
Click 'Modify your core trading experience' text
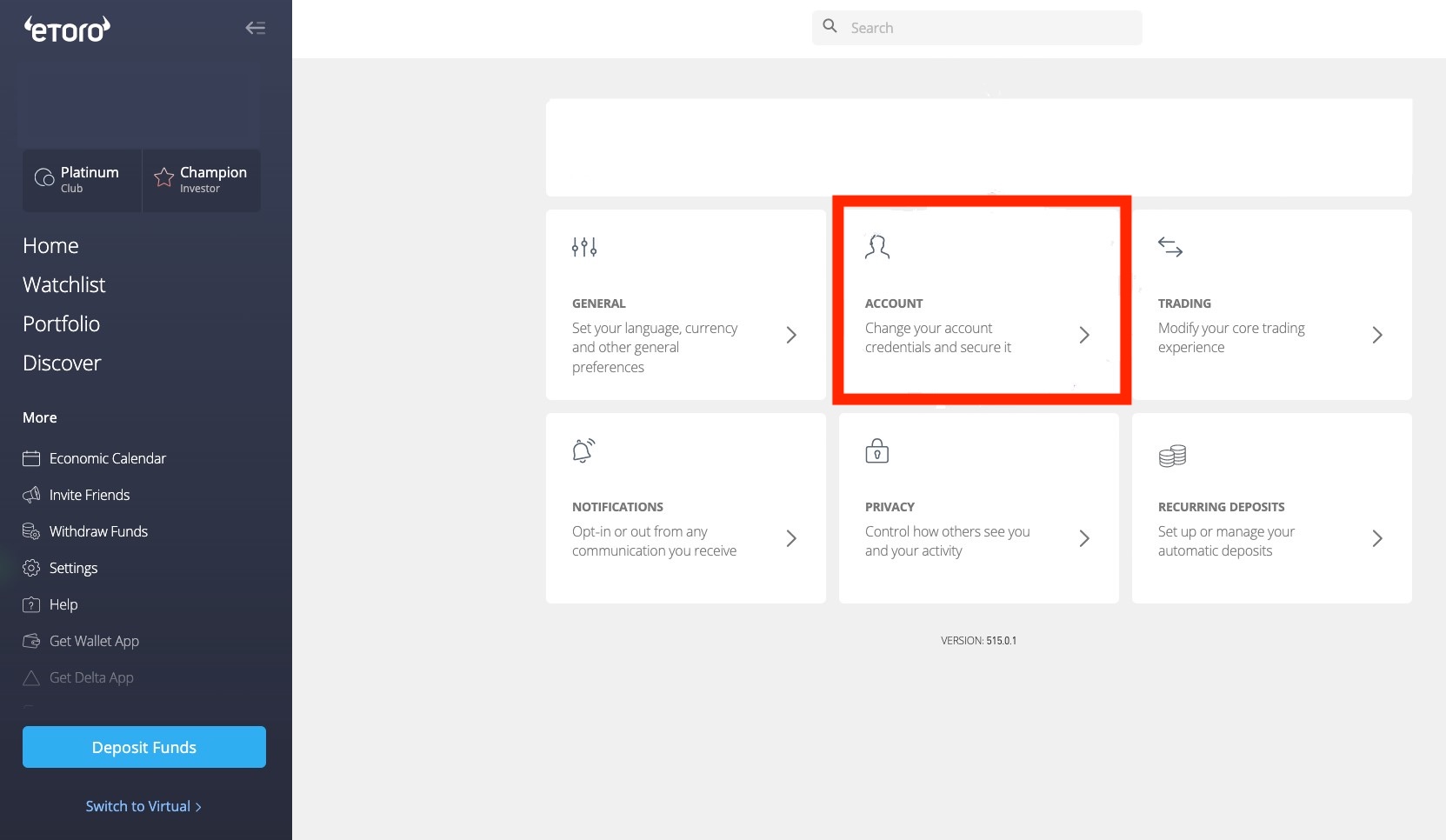pos(1231,337)
